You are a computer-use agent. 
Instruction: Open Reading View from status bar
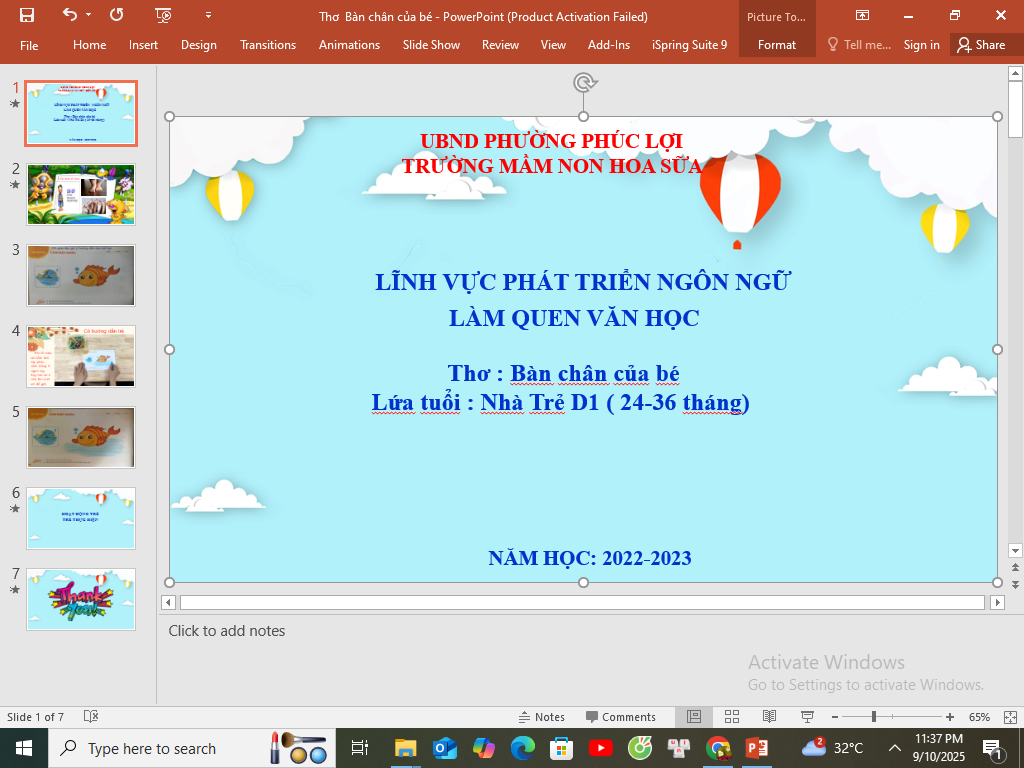tap(769, 717)
